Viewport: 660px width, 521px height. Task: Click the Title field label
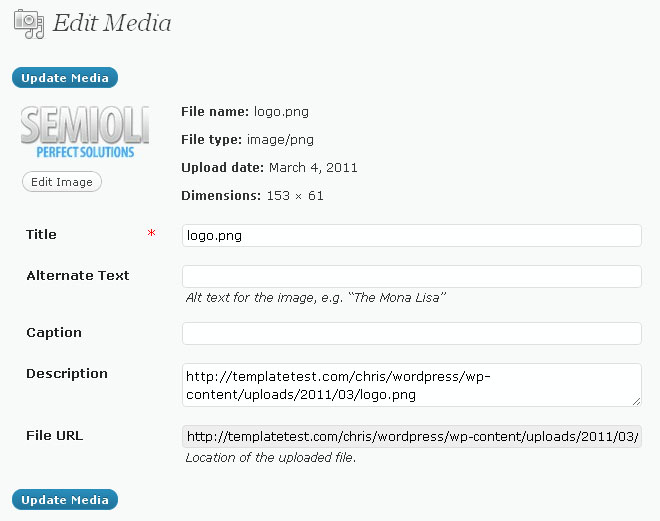pos(41,235)
